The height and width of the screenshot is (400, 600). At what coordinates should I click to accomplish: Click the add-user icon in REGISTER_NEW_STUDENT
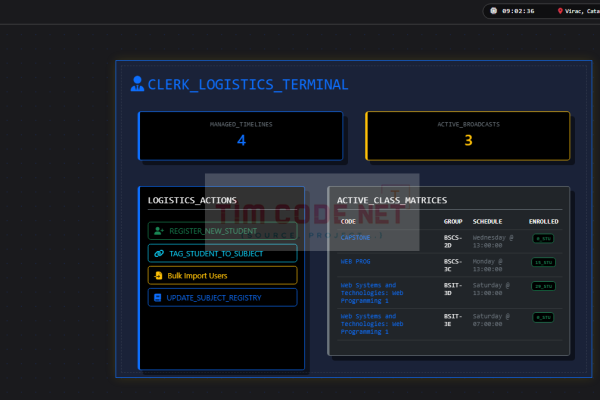point(159,231)
